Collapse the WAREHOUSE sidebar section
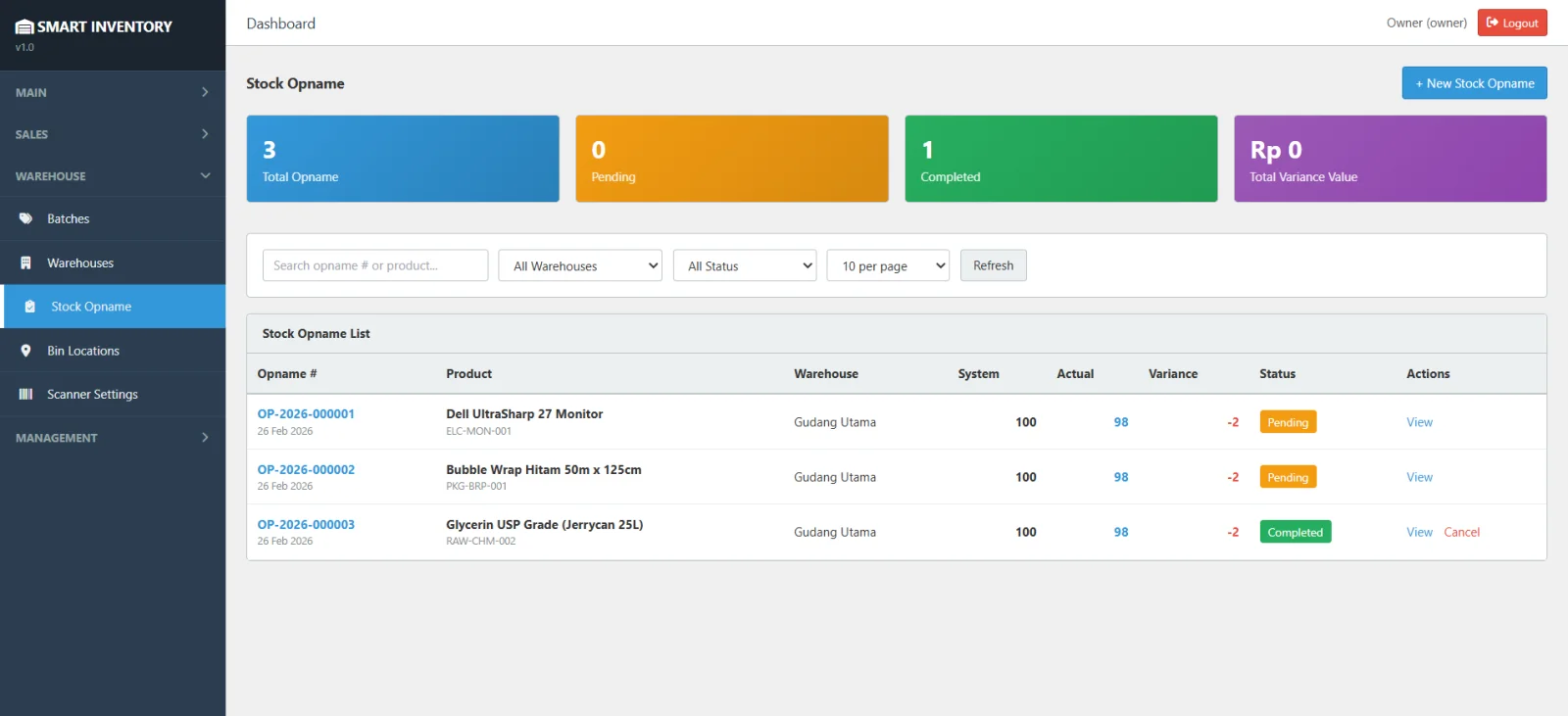The image size is (1568, 716). (113, 176)
